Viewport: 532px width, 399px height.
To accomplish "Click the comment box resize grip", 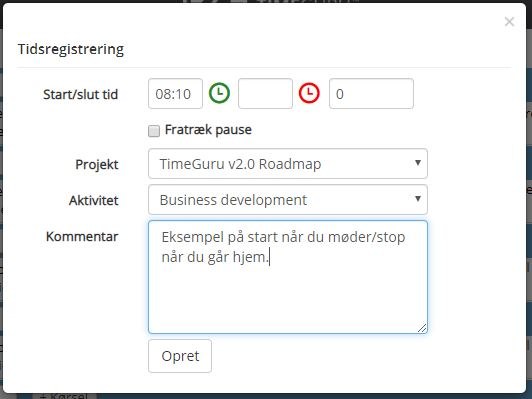I will click(422, 328).
